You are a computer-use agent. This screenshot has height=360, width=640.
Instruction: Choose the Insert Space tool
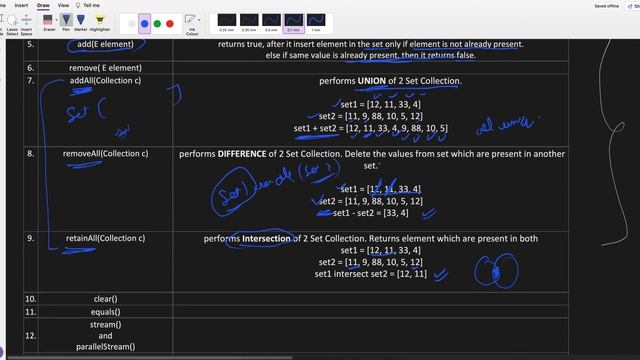26,24
